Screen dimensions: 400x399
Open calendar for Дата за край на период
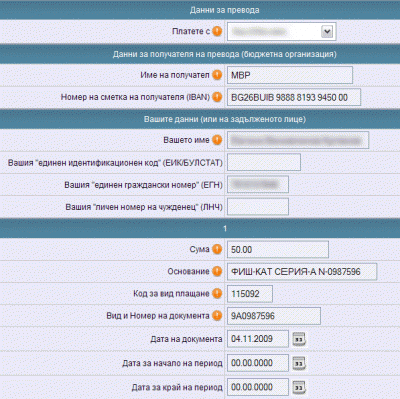[299, 387]
